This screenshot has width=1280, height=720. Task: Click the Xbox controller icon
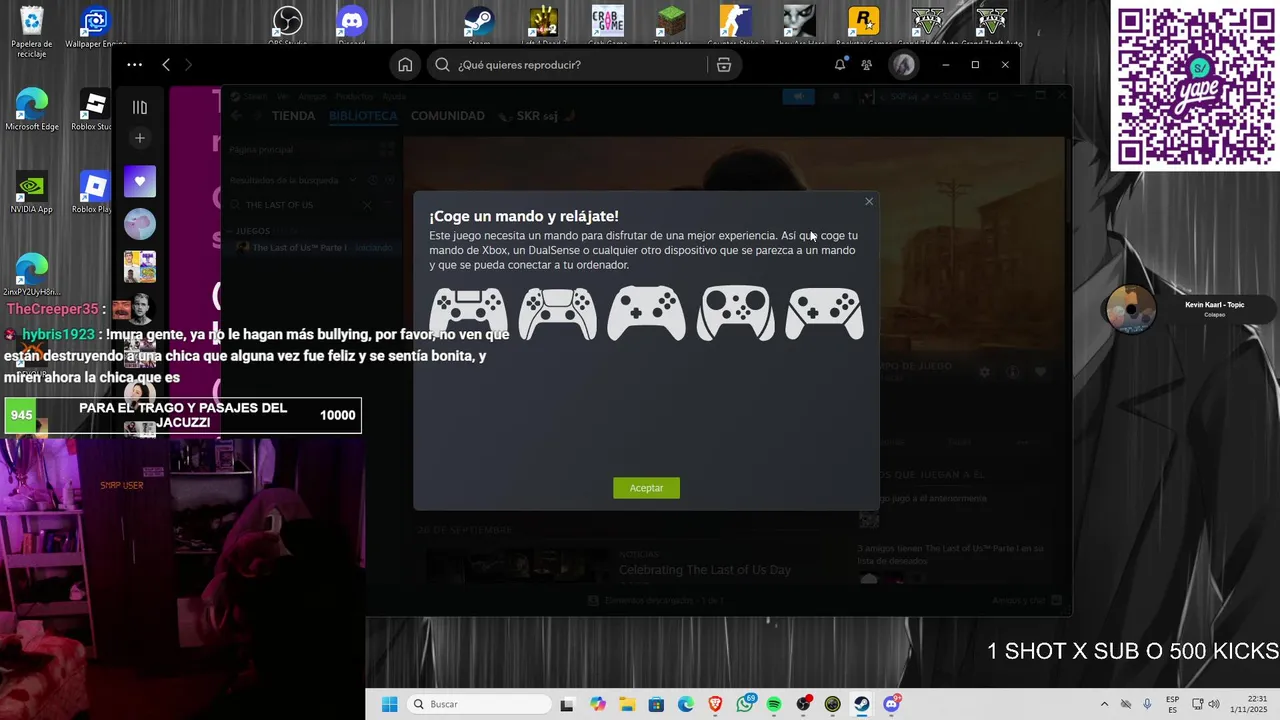coord(646,313)
